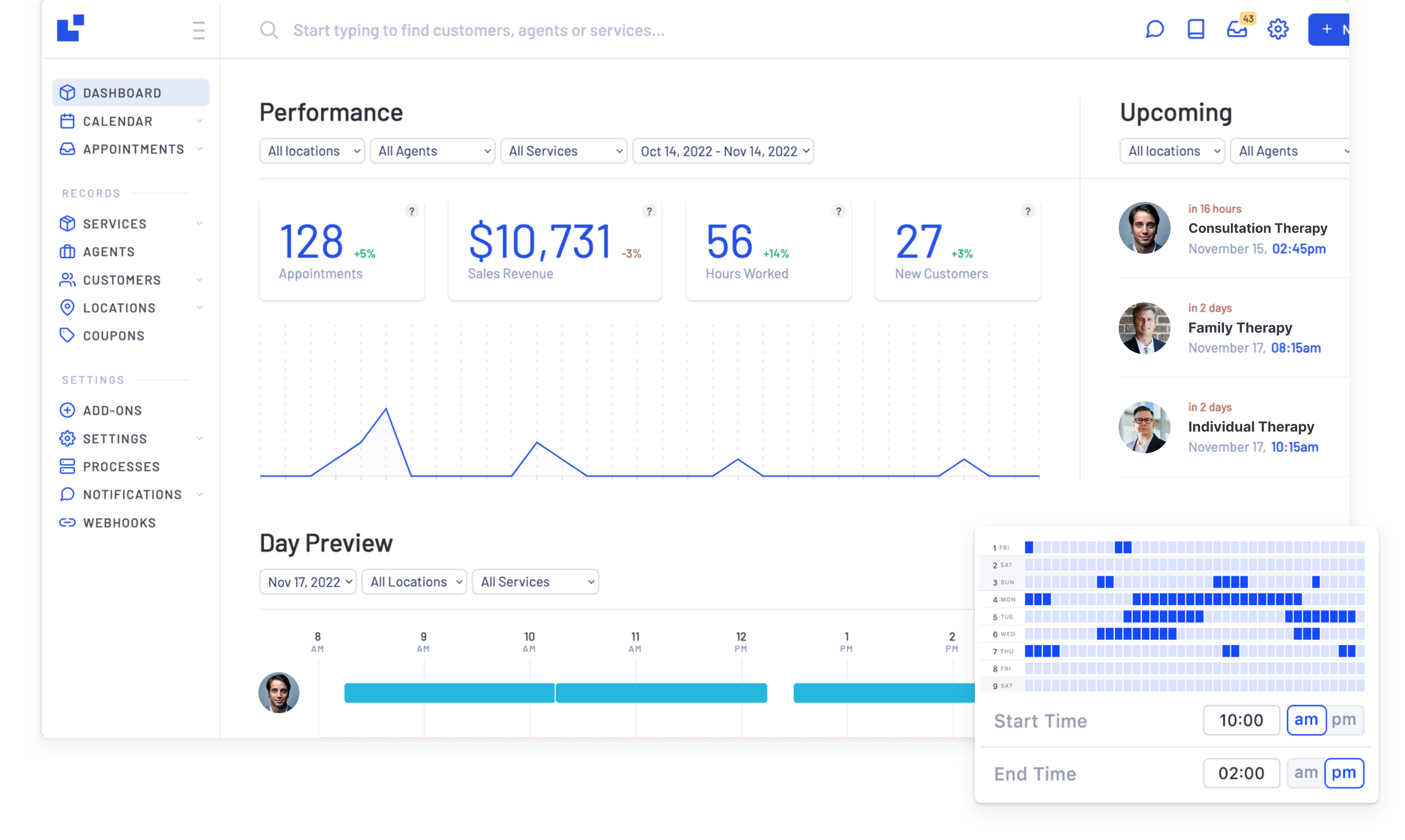Click the gear icon in top bar

1278,29
